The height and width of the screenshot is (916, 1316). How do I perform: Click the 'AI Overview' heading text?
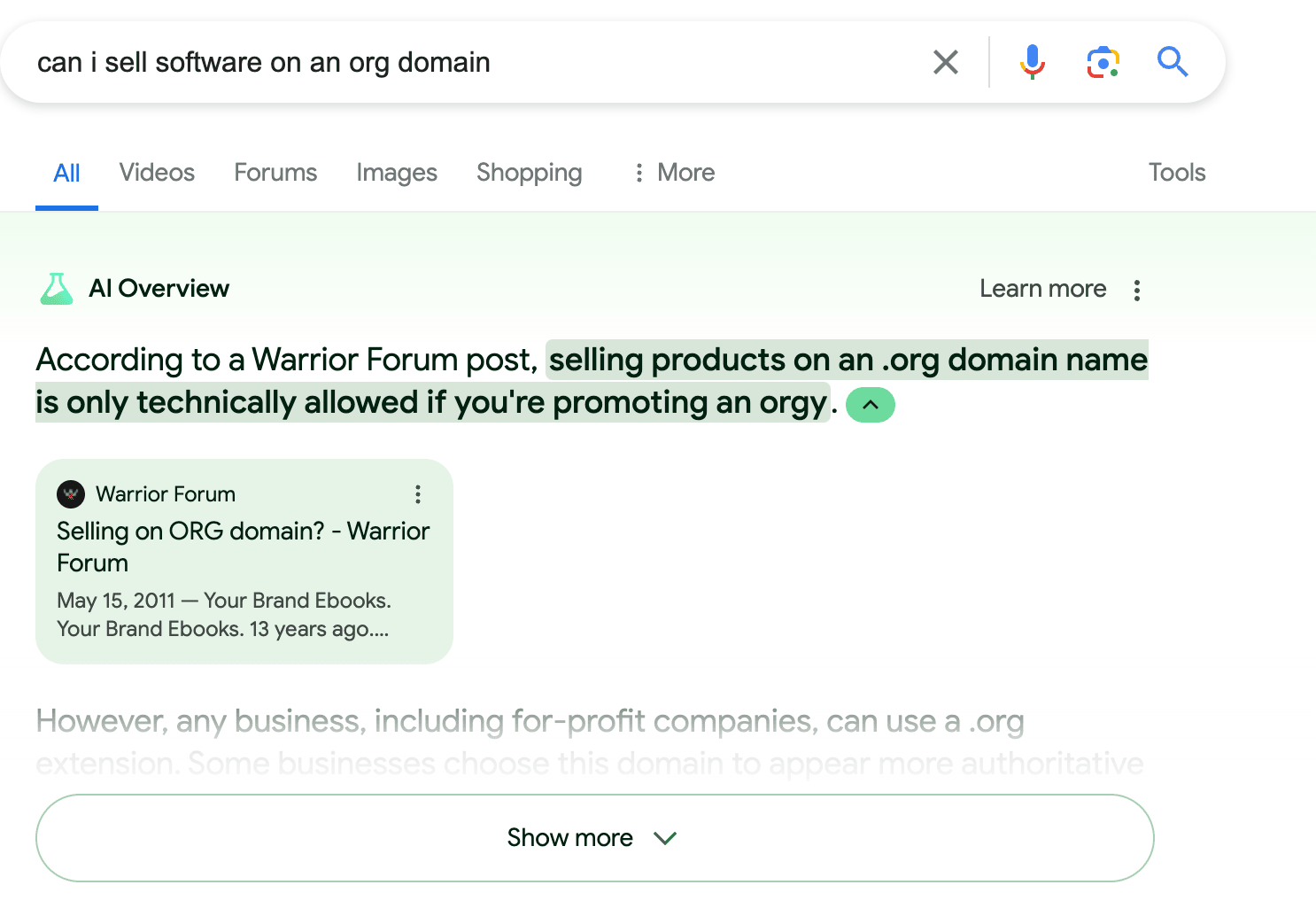coord(159,289)
